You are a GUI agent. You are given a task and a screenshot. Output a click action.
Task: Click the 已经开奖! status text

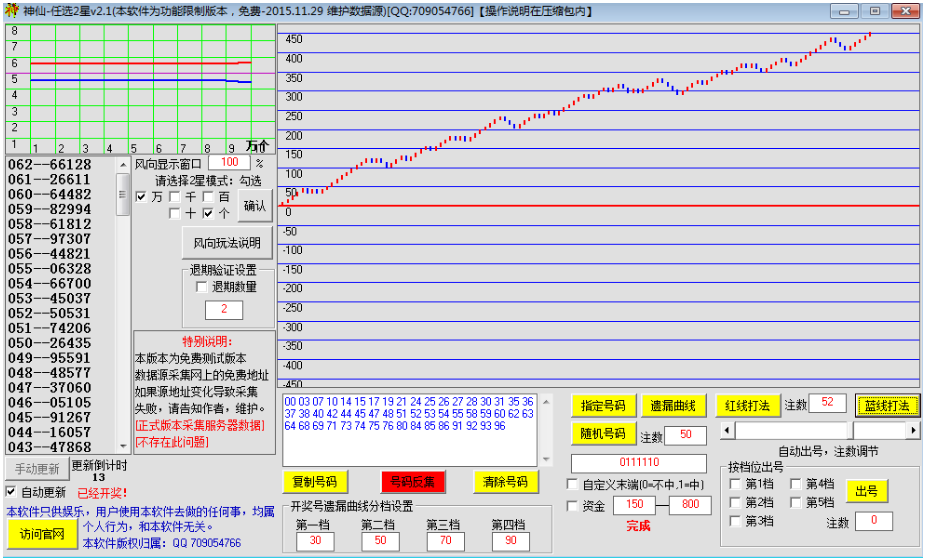point(102,493)
